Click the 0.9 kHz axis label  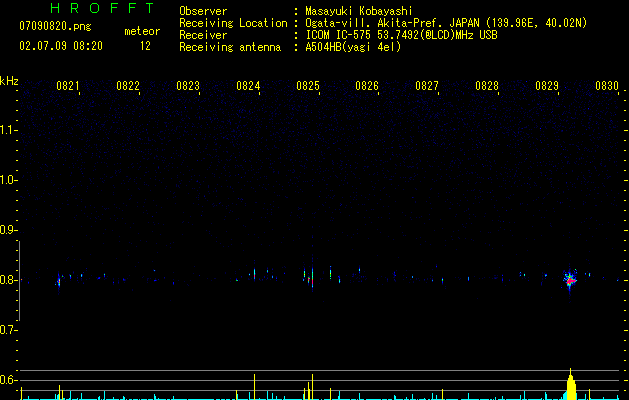(x=8, y=230)
